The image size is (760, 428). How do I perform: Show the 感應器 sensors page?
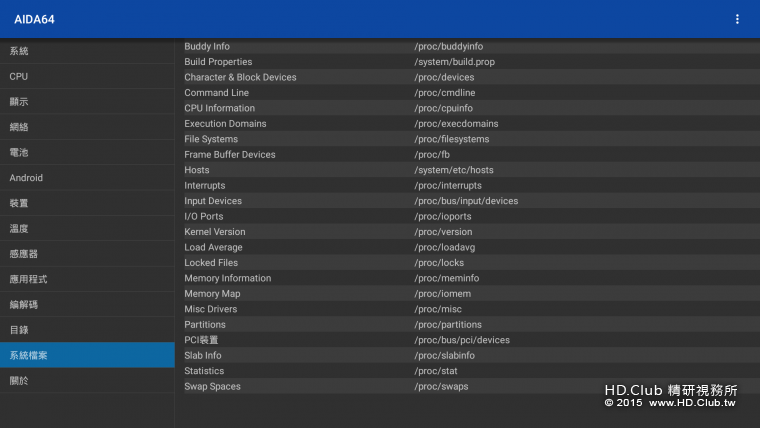(24, 254)
